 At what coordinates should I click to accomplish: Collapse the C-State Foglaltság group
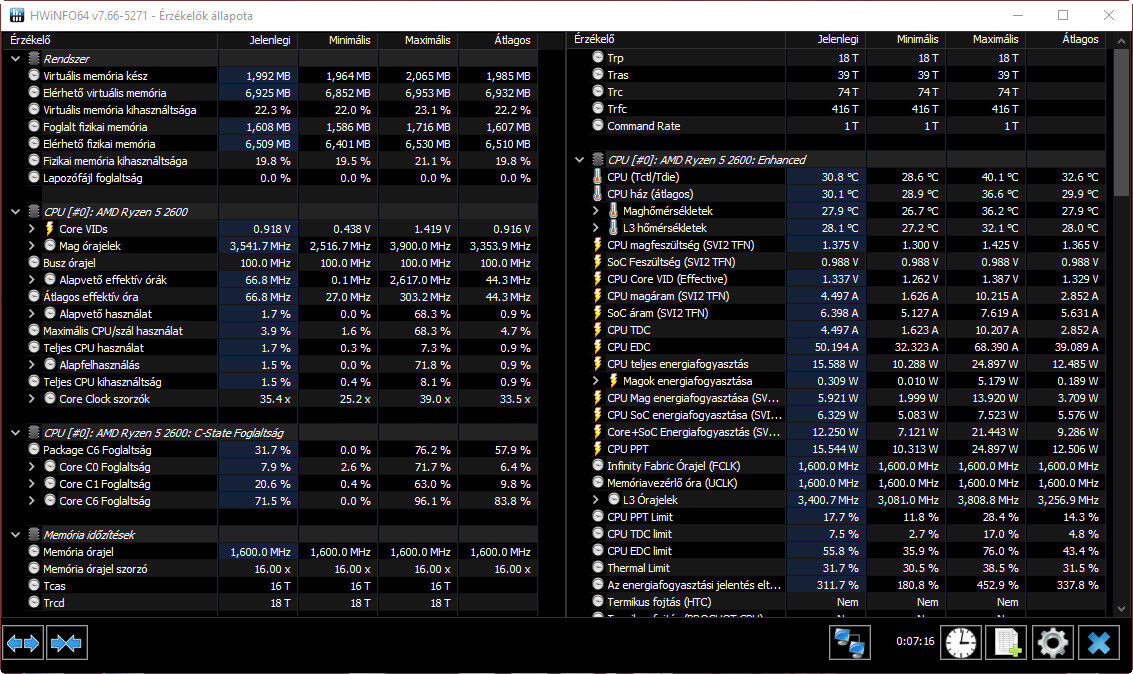15,433
